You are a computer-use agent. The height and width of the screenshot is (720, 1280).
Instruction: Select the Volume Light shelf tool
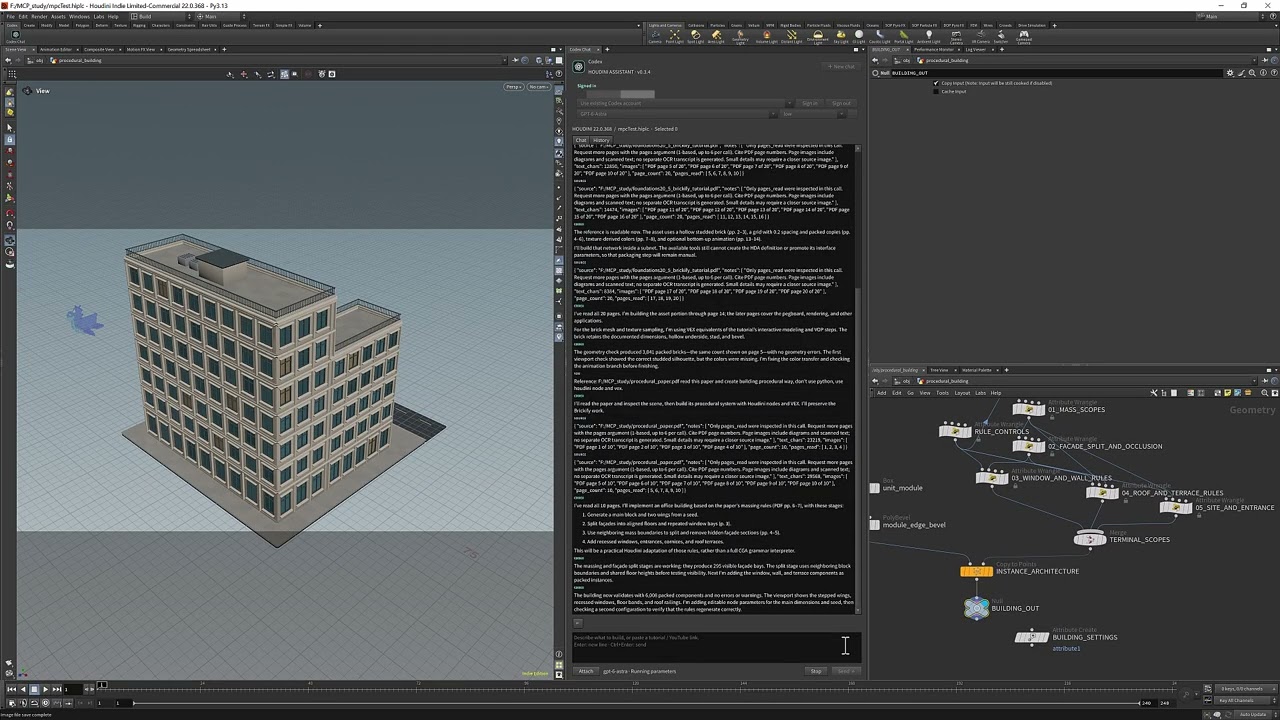coord(766,36)
